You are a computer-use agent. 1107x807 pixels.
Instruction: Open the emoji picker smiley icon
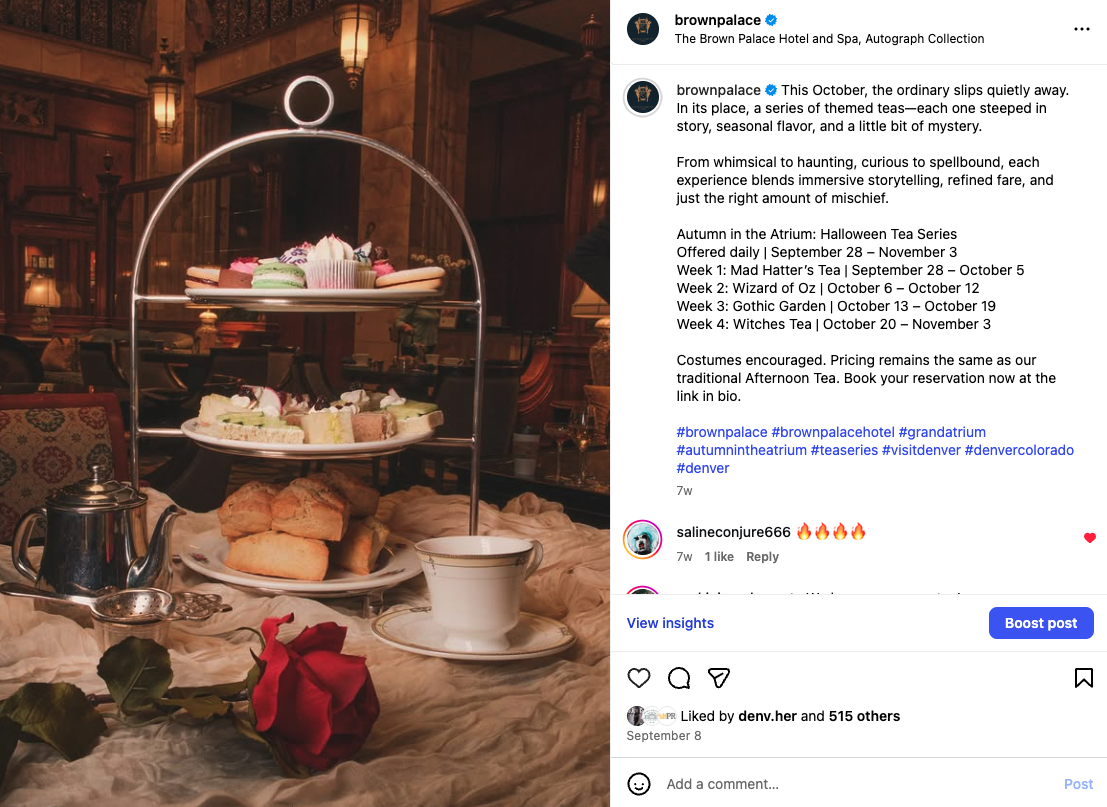[639, 784]
